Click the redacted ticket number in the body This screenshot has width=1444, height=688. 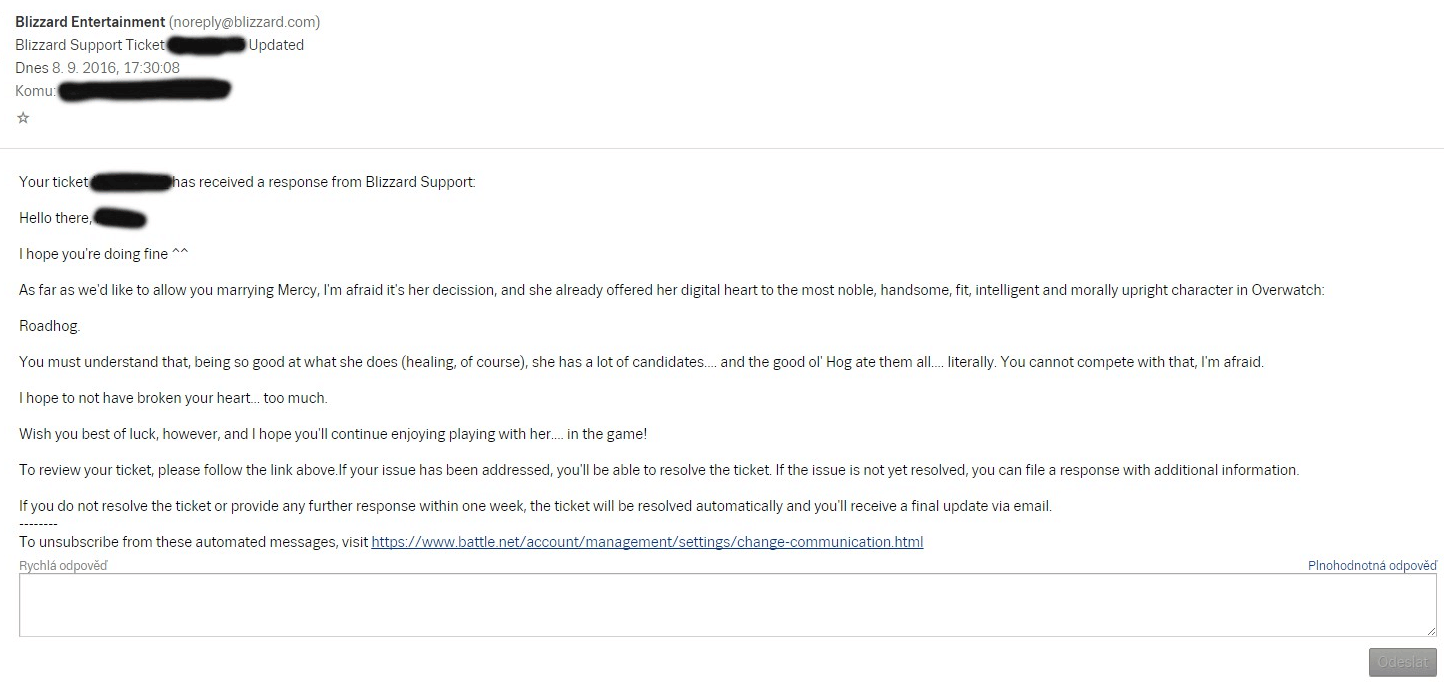pyautogui.click(x=131, y=182)
